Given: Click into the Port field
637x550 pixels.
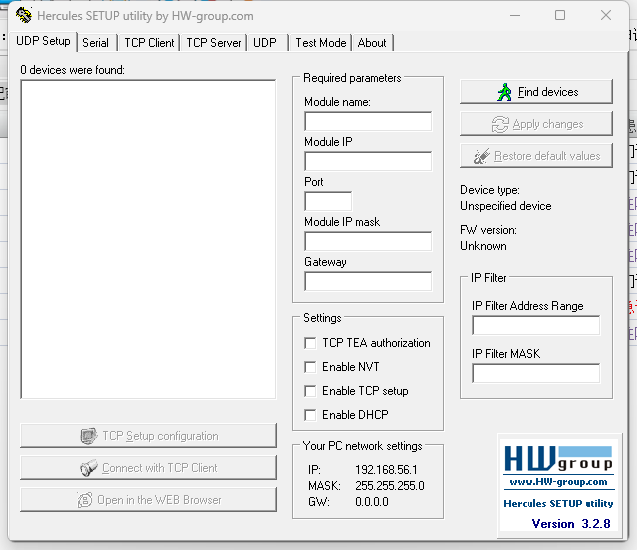Looking at the screenshot, I should coord(328,201).
